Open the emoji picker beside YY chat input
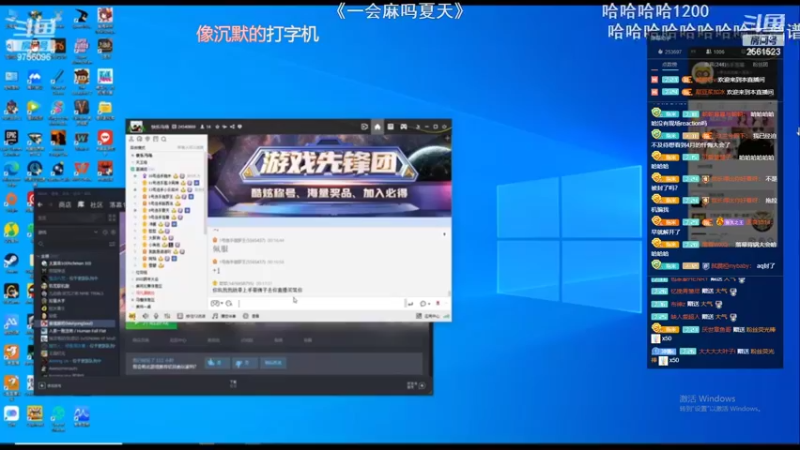 (216, 303)
